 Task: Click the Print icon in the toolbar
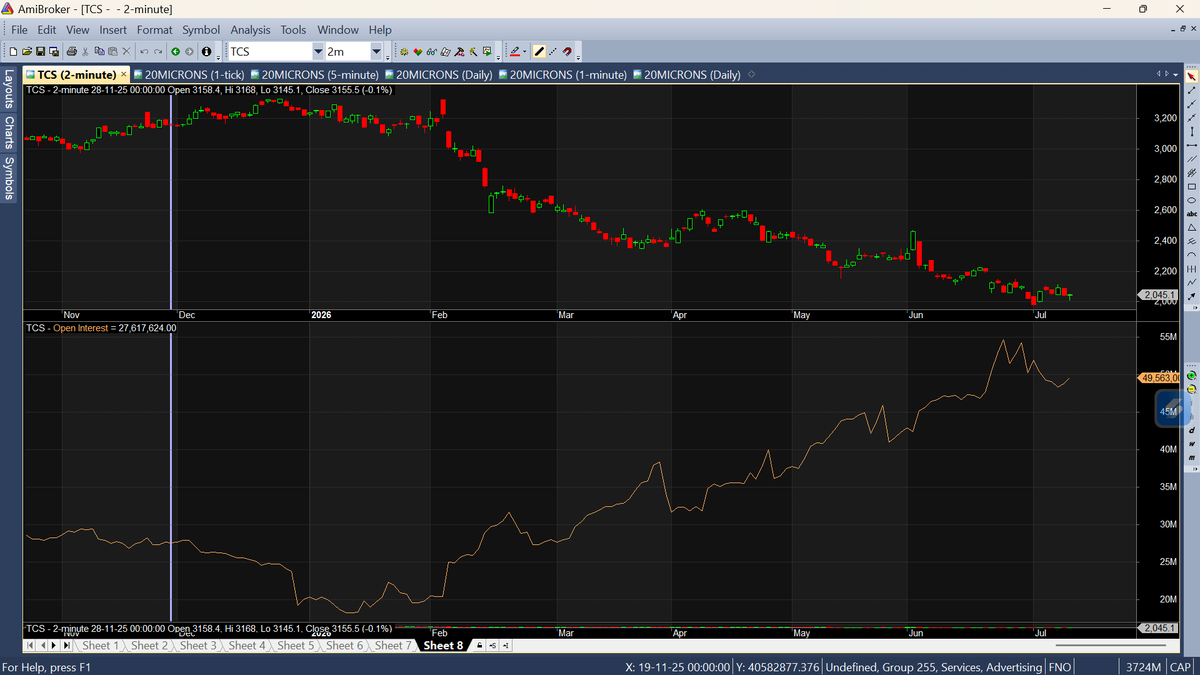[72, 51]
